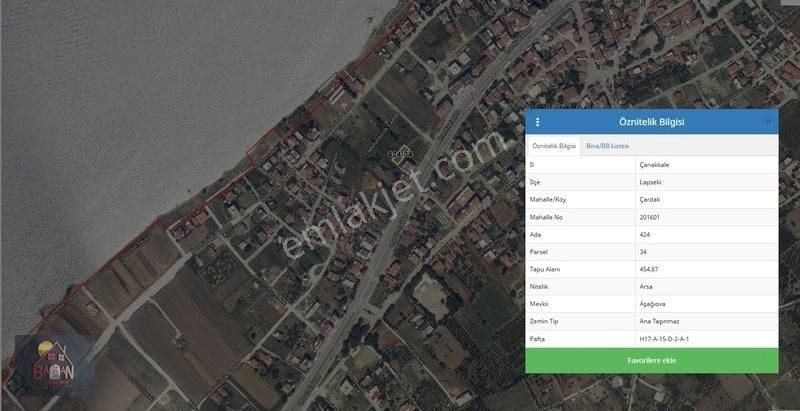800x411 pixels.
Task: Click the Mahalle No row label
Action: 545,217
